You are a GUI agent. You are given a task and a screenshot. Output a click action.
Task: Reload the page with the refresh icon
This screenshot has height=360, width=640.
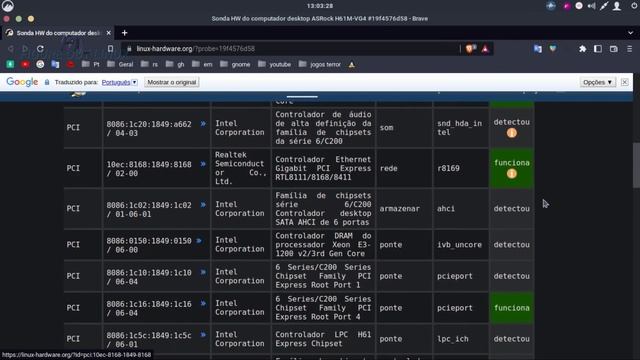tap(40, 49)
